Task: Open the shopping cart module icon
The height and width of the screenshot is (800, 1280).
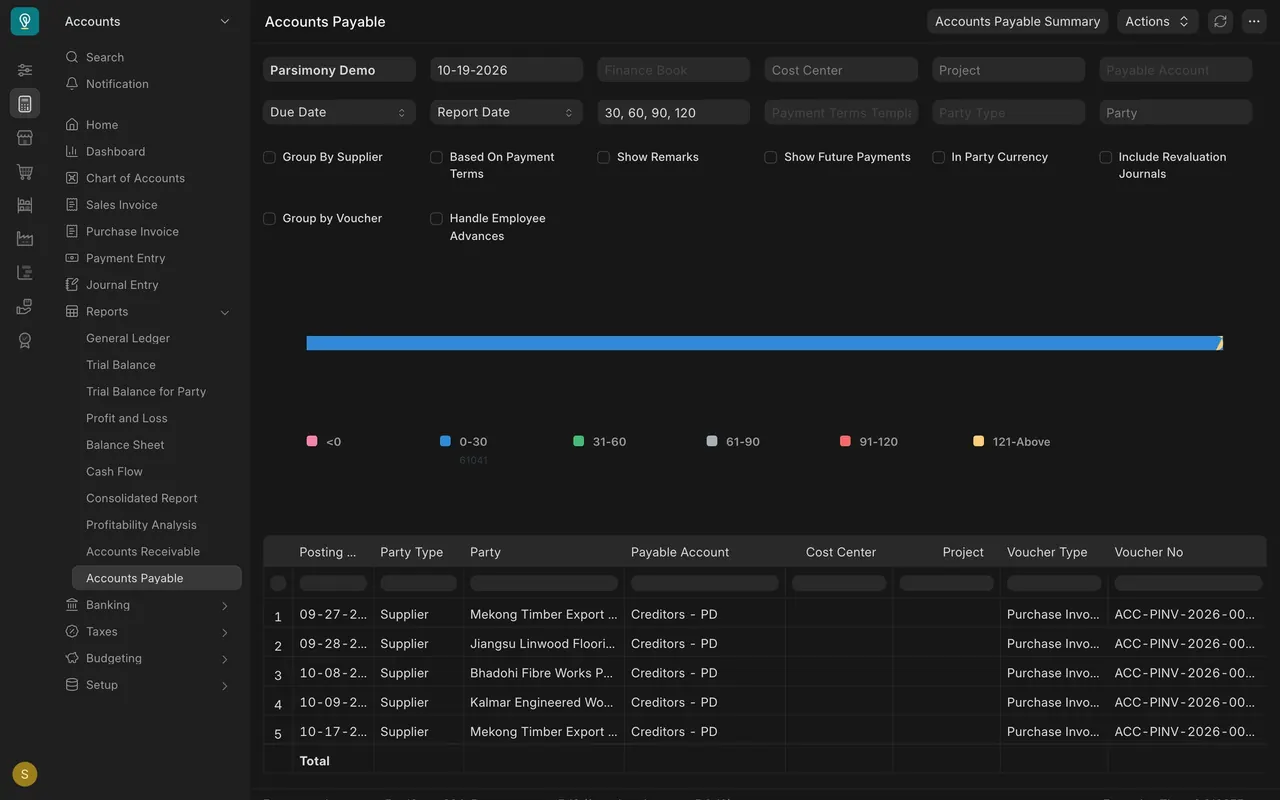Action: point(25,172)
